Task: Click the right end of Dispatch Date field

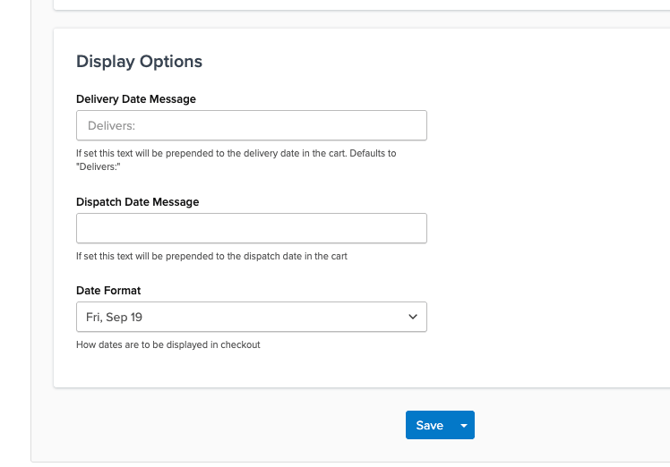Action: click(410, 228)
